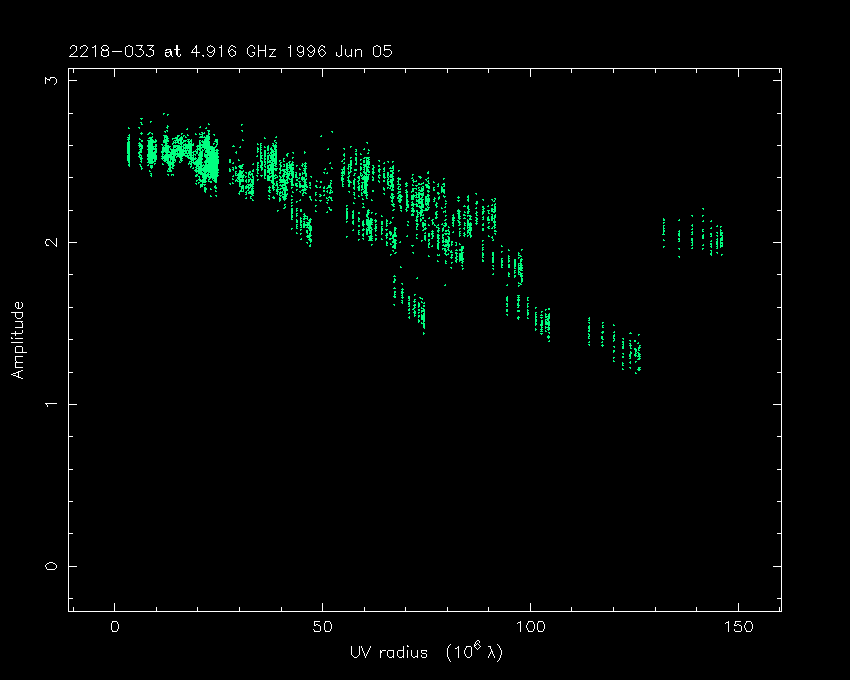Click the y-axis tick label '1'
This screenshot has height=680, width=850.
[54, 404]
